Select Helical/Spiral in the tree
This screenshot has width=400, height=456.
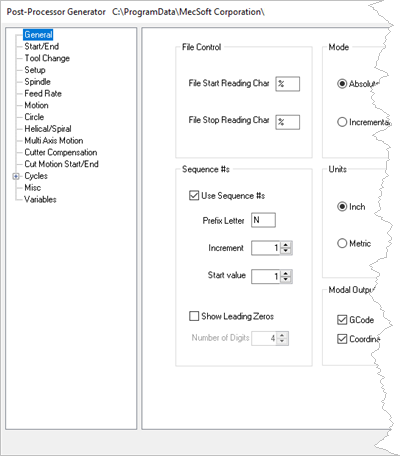[x=48, y=129]
